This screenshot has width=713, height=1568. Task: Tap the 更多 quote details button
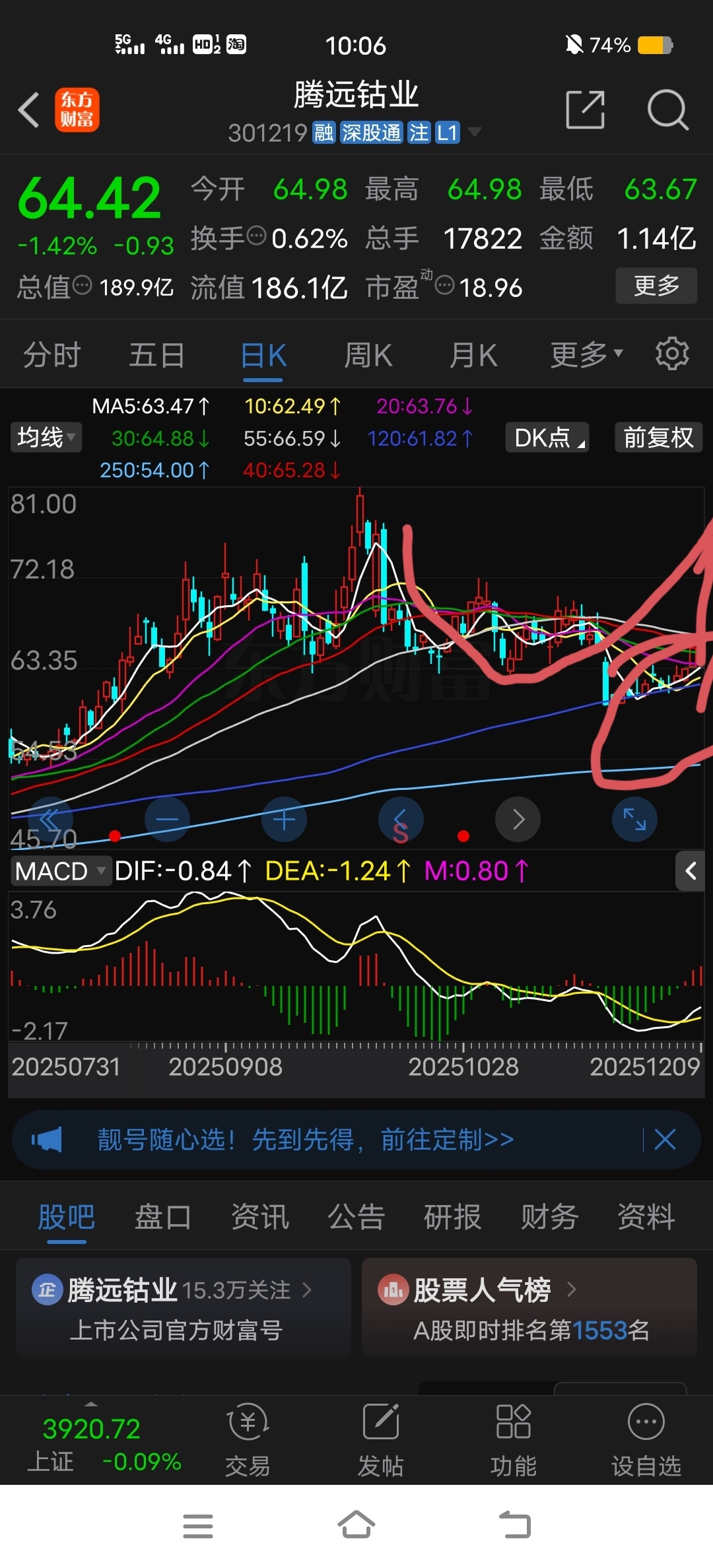tap(656, 286)
